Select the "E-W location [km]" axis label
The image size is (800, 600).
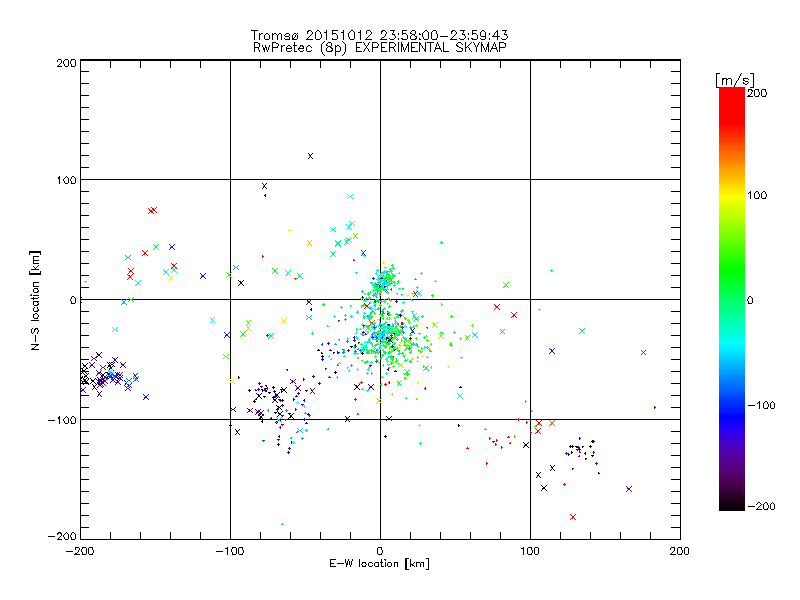click(379, 563)
